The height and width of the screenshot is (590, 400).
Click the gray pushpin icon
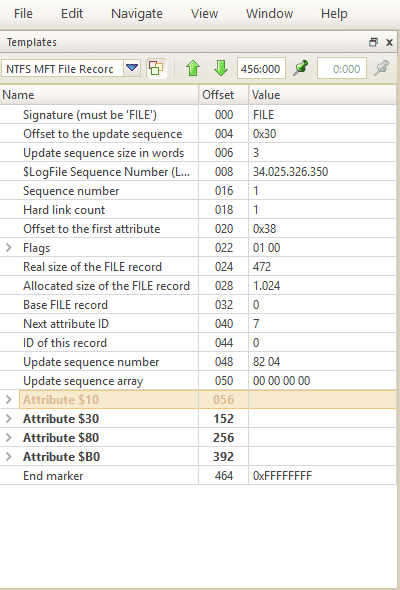(382, 68)
